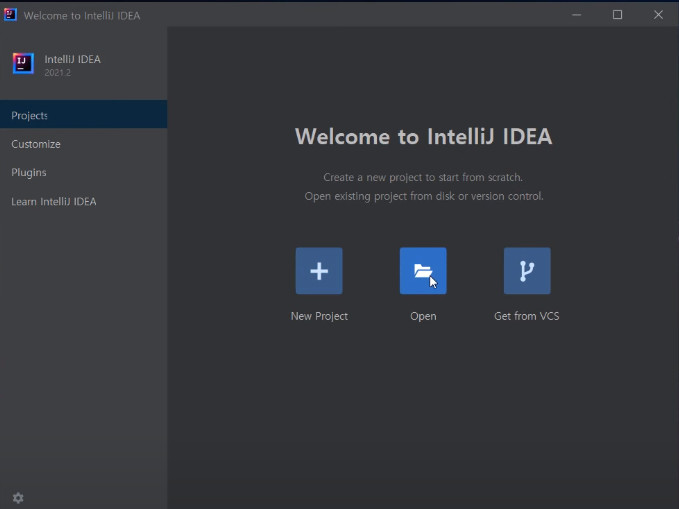The width and height of the screenshot is (679, 509).
Task: Go to Learn IntelliJ IDEA tab
Action: tap(84, 201)
